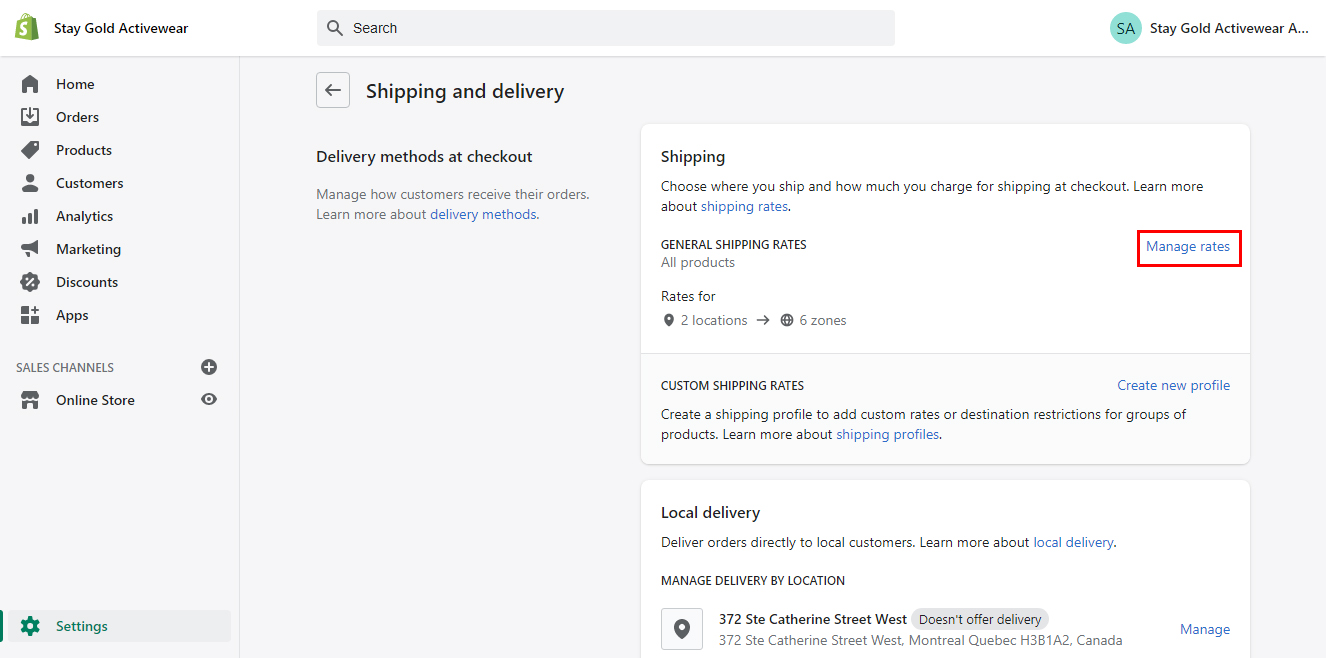Screen dimensions: 1326x658
Task: Click the Marketing megaphone icon
Action: tap(30, 249)
